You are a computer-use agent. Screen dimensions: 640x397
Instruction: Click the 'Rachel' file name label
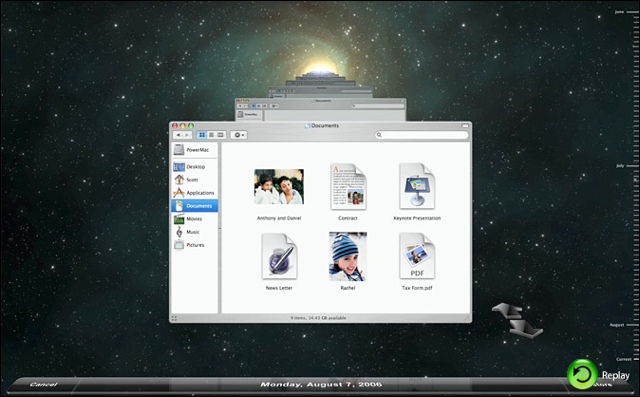tap(348, 288)
